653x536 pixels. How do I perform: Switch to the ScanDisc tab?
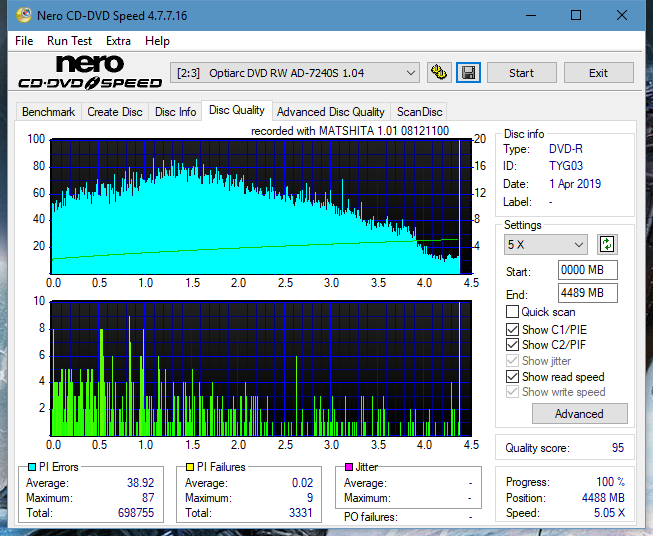(419, 112)
